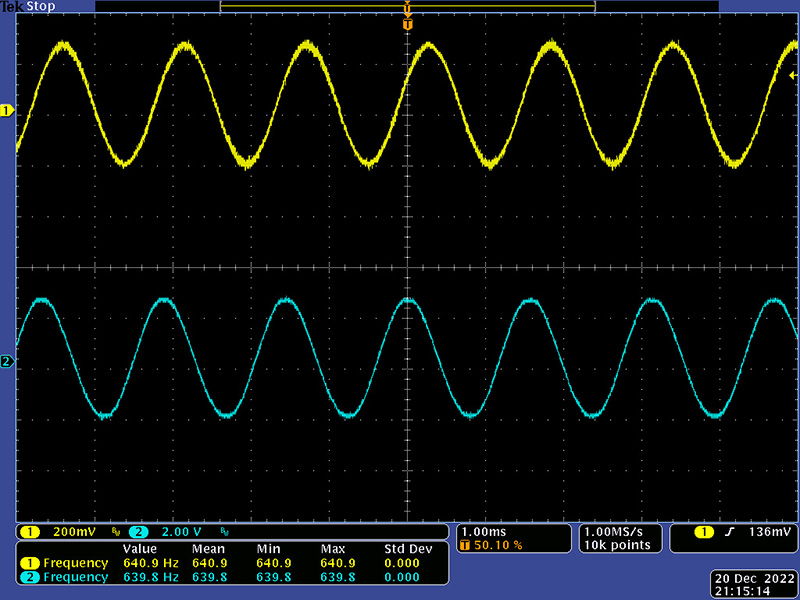800x600 pixels.
Task: Click the 21:15:14 time readout
Action: 742,591
